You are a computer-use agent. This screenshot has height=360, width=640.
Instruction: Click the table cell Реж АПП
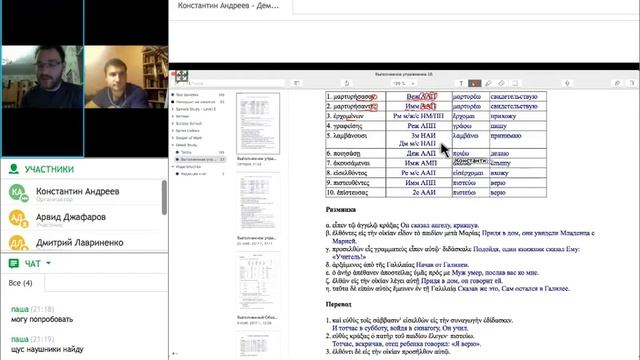tap(419, 126)
